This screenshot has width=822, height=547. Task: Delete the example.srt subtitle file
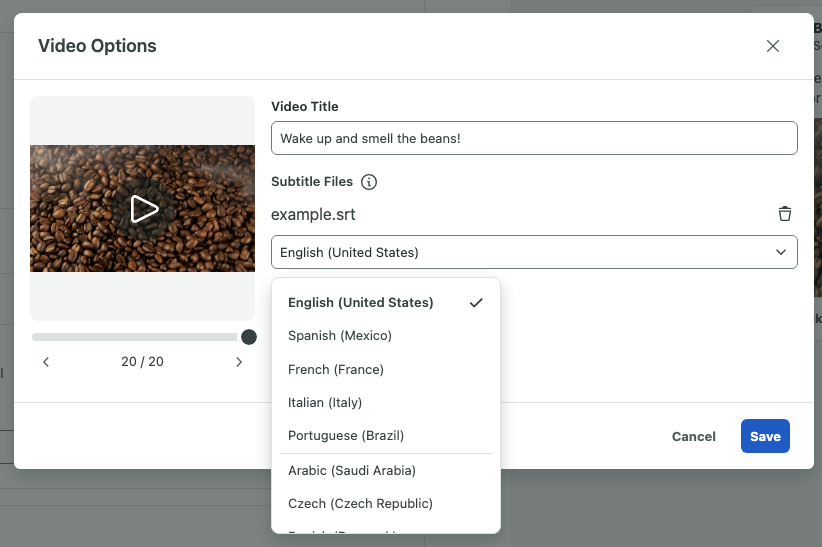[x=785, y=213]
